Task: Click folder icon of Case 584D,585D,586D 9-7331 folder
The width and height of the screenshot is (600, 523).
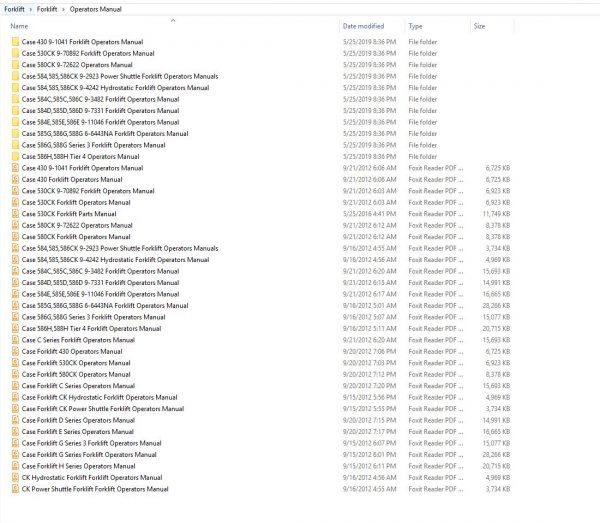Action: [15, 111]
